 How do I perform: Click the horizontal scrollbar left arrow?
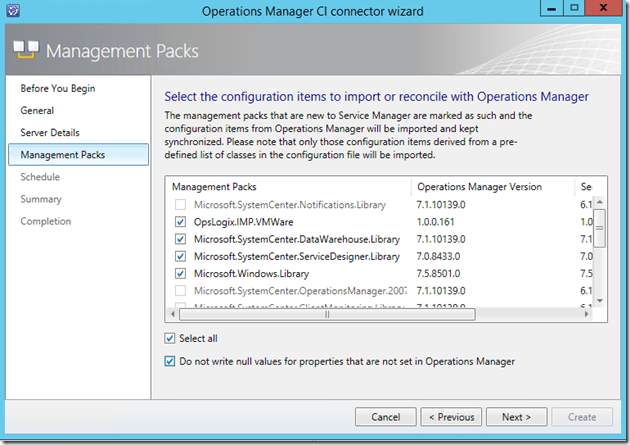click(x=170, y=312)
